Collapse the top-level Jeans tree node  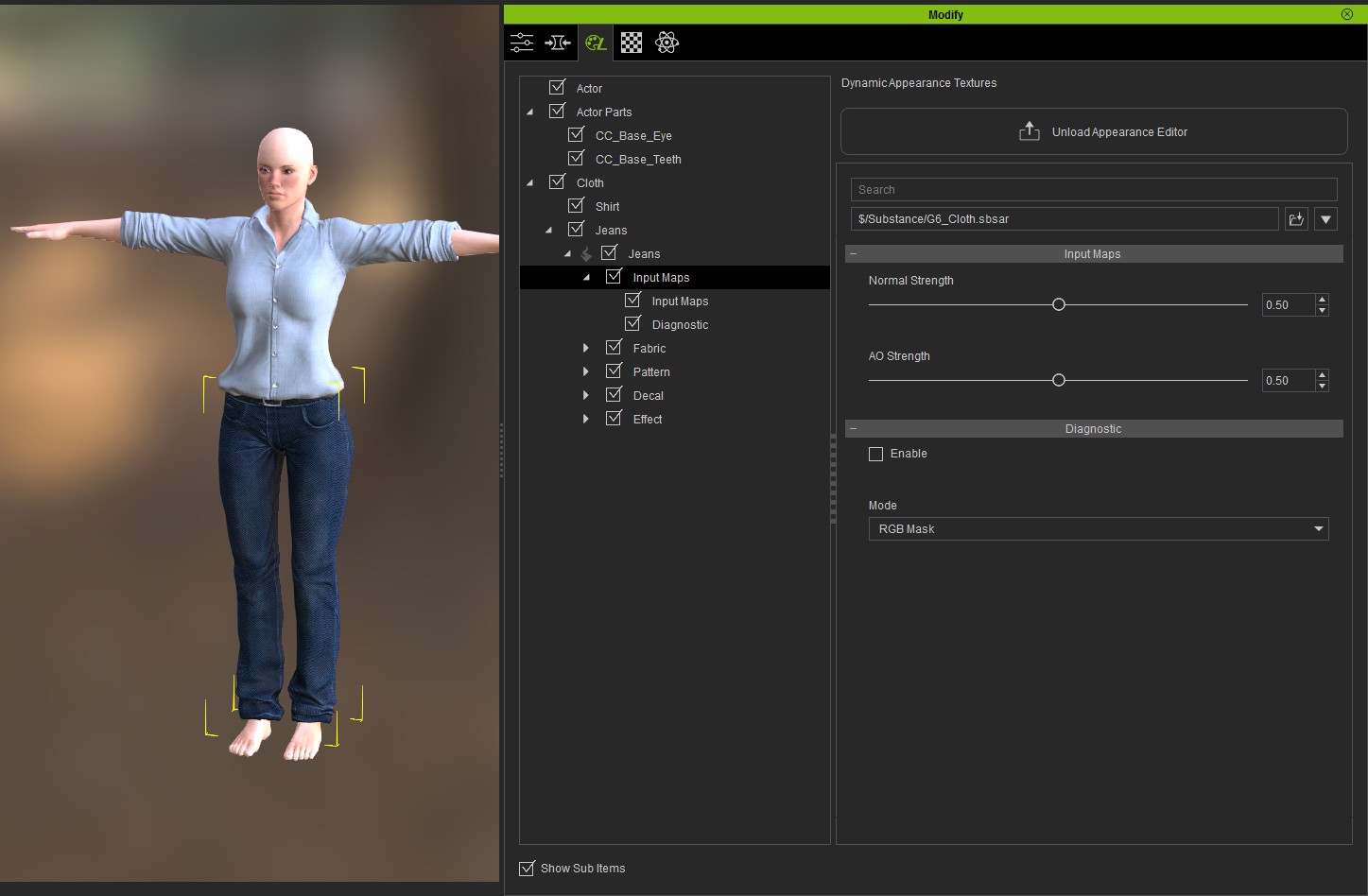click(x=548, y=231)
